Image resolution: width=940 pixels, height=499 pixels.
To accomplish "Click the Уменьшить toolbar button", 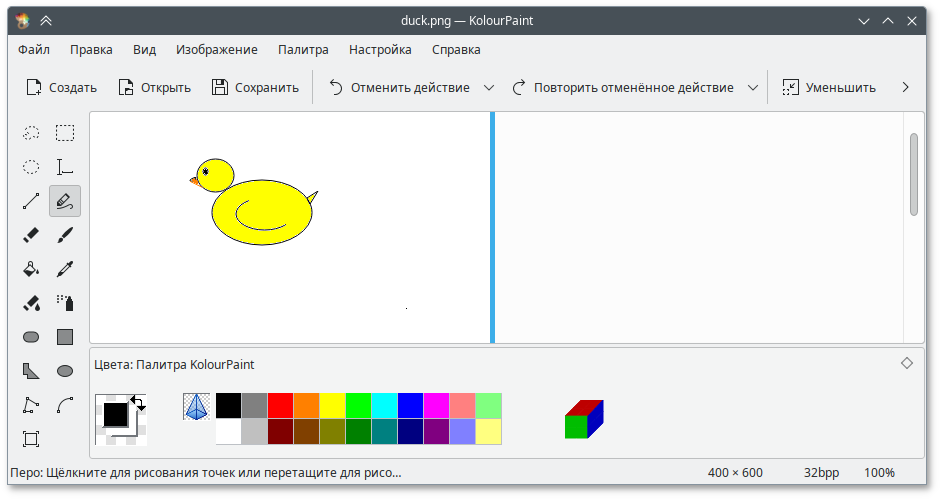I will (829, 88).
